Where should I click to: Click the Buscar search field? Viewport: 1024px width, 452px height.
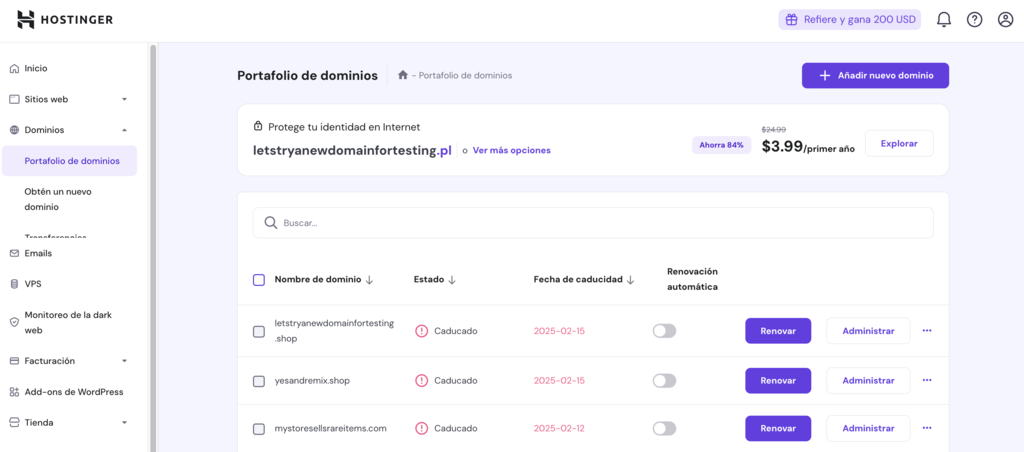coord(592,222)
